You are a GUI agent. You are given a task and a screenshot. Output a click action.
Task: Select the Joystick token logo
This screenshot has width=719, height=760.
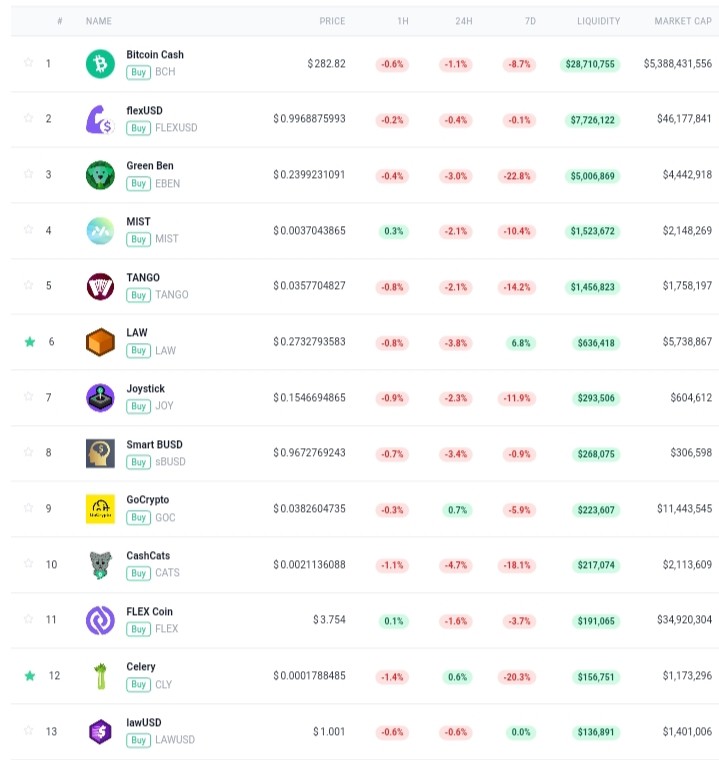tap(100, 397)
